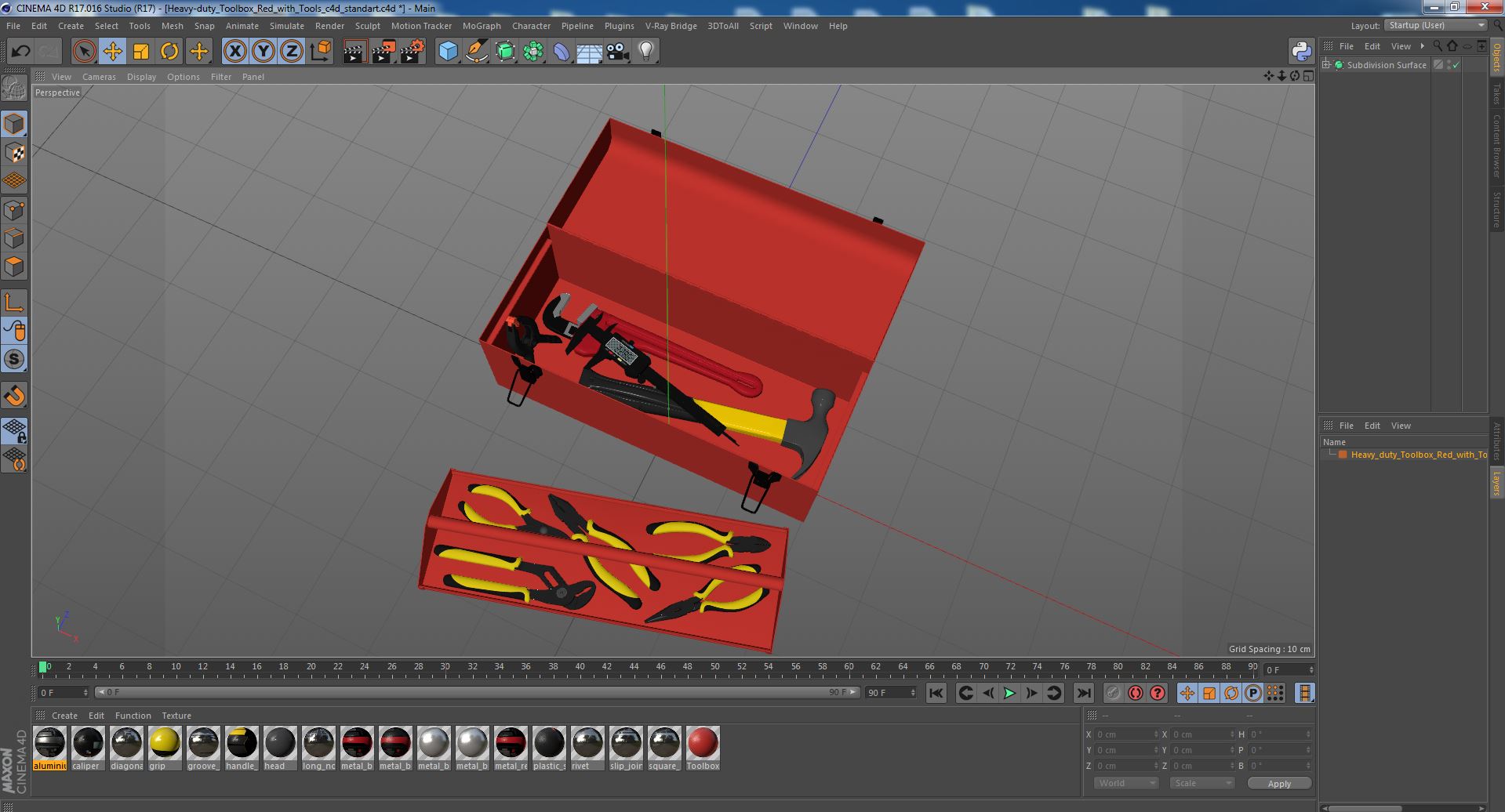Screen dimensions: 1505x812
Task: Click the Undo arrow icon
Action: (x=20, y=52)
